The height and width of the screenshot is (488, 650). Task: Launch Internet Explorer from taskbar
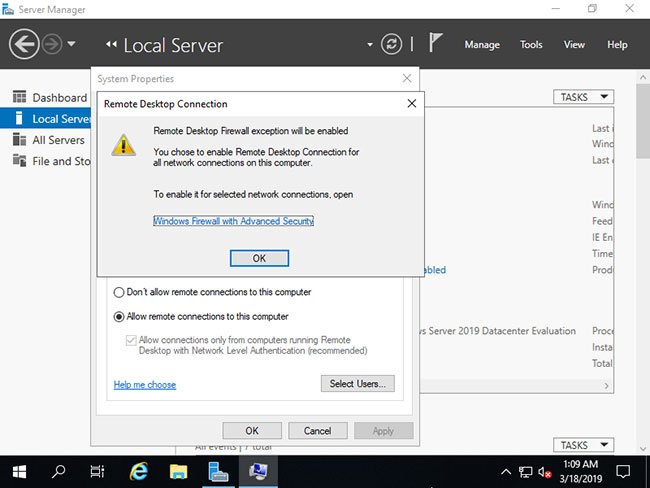[x=138, y=471]
